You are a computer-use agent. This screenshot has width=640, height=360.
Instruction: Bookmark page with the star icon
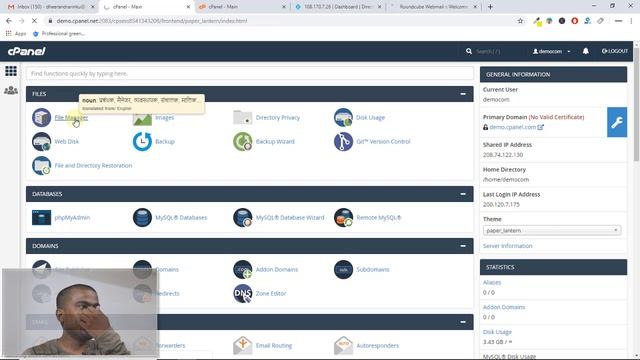point(520,21)
